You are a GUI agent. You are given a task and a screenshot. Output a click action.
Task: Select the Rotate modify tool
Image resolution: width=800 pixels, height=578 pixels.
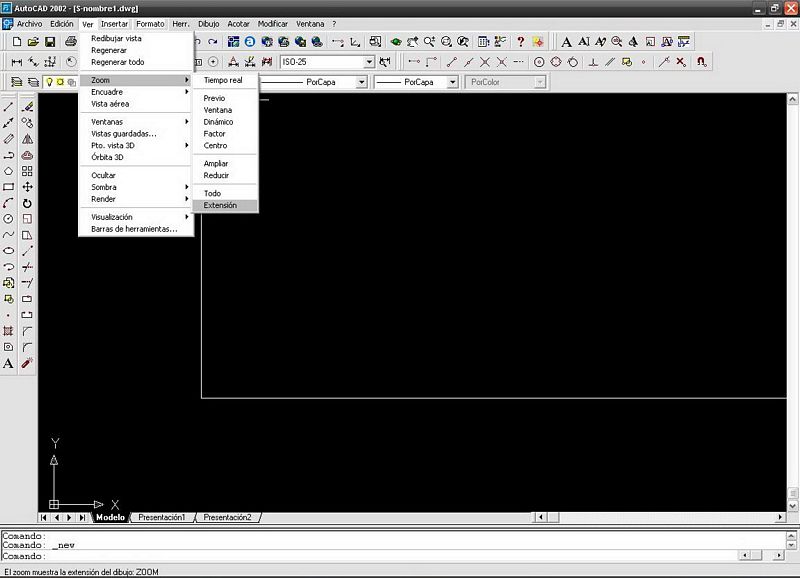pyautogui.click(x=28, y=203)
